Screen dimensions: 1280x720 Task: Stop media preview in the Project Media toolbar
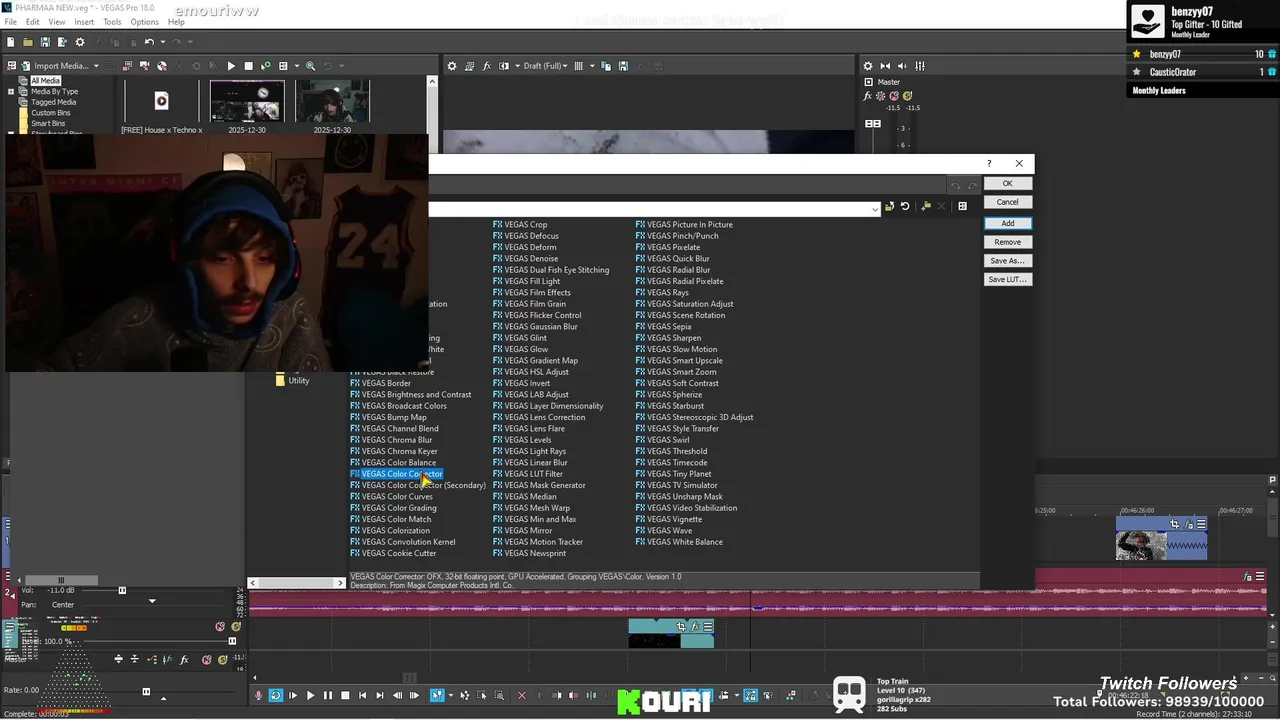point(248,66)
